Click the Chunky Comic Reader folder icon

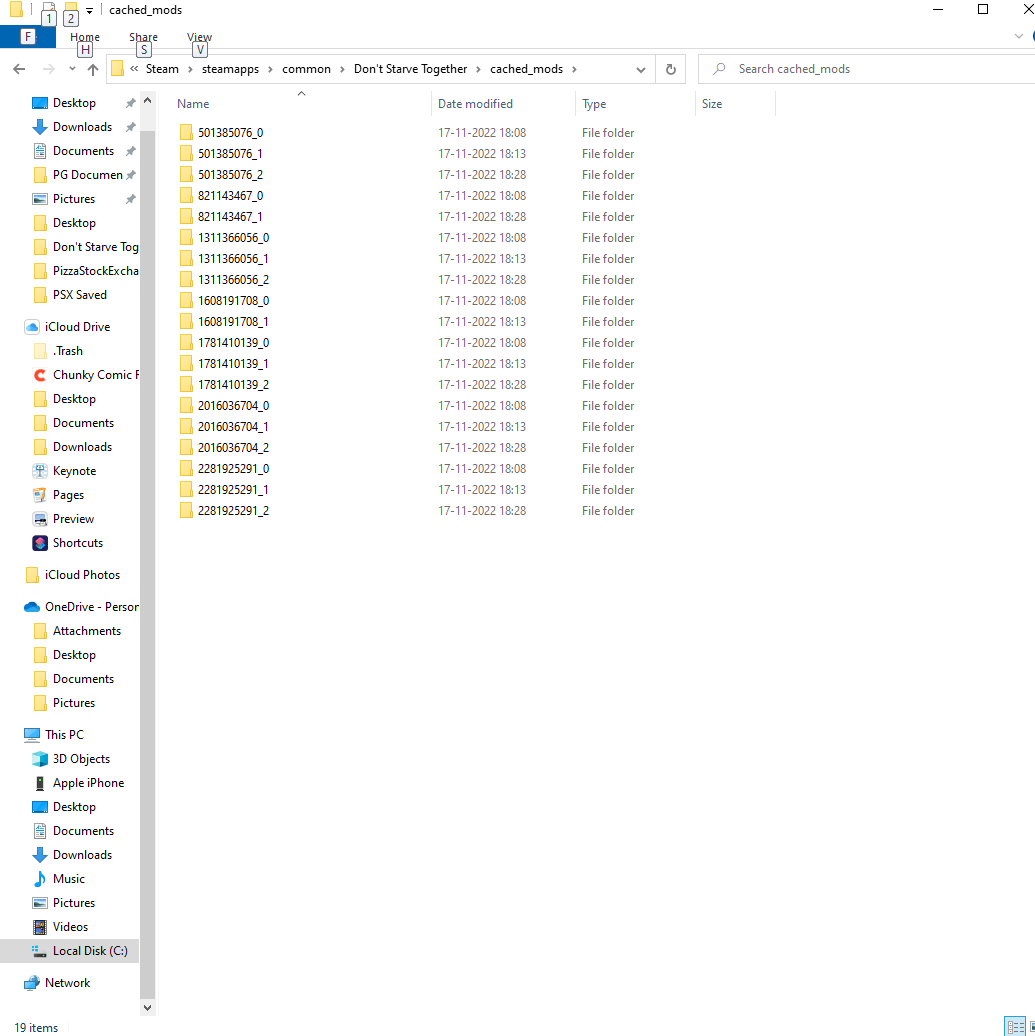point(40,375)
